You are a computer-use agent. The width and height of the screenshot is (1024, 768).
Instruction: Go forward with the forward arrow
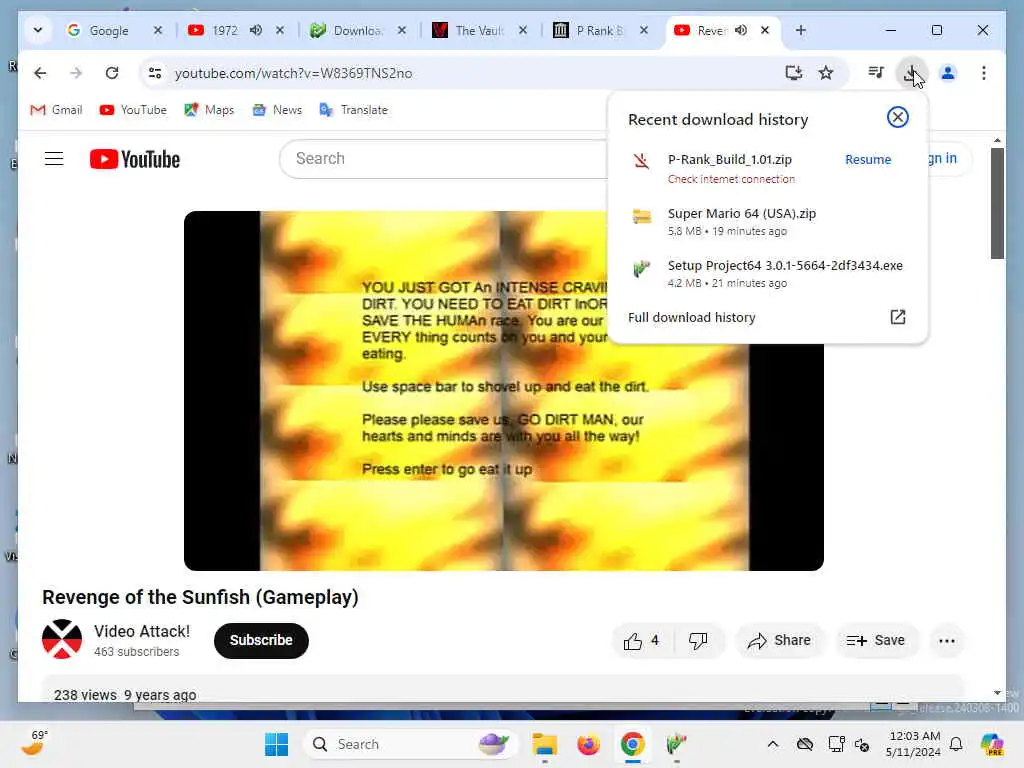[76, 73]
